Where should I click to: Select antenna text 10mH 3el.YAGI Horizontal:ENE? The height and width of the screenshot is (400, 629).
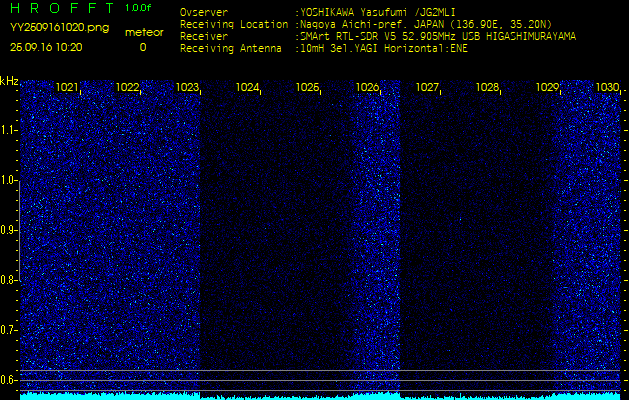tap(384, 49)
